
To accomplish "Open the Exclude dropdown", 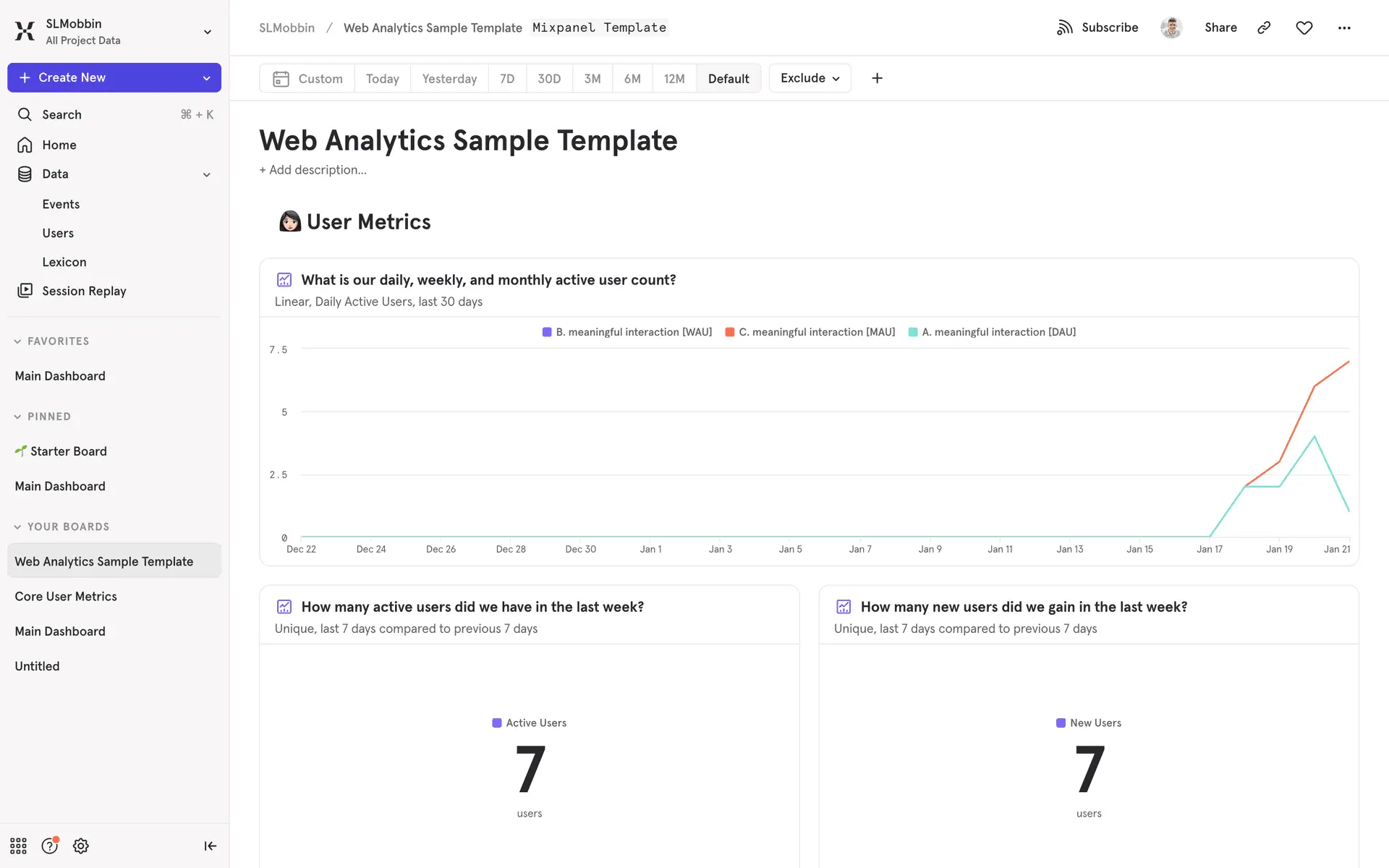I will [x=810, y=78].
